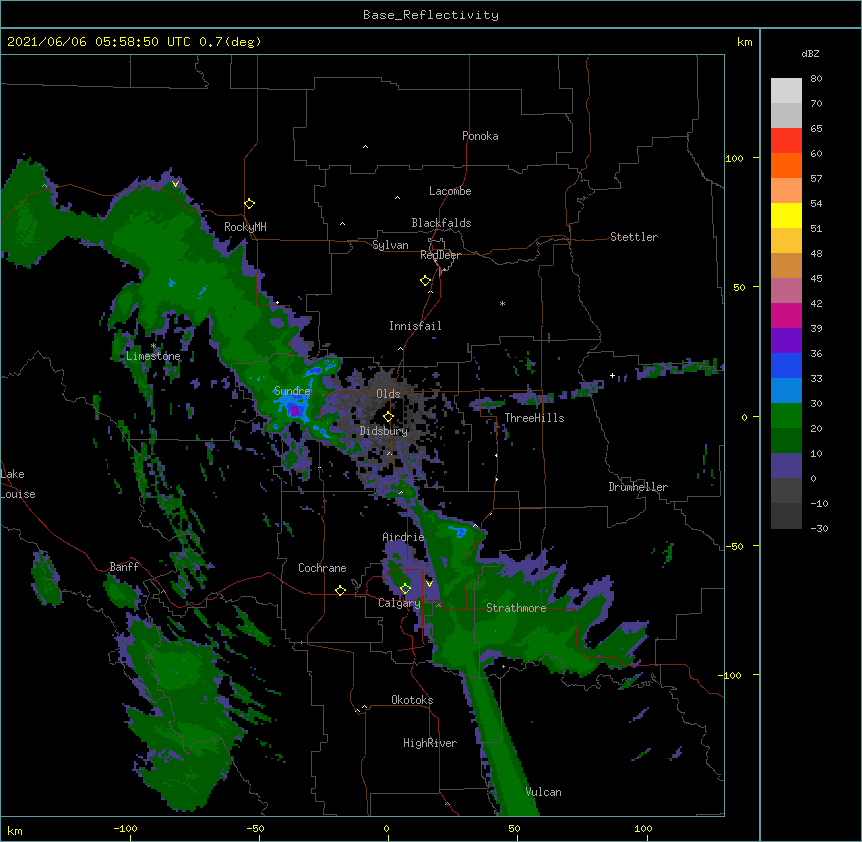862x842 pixels.
Task: Click the Vulcan label
Action: 543,792
